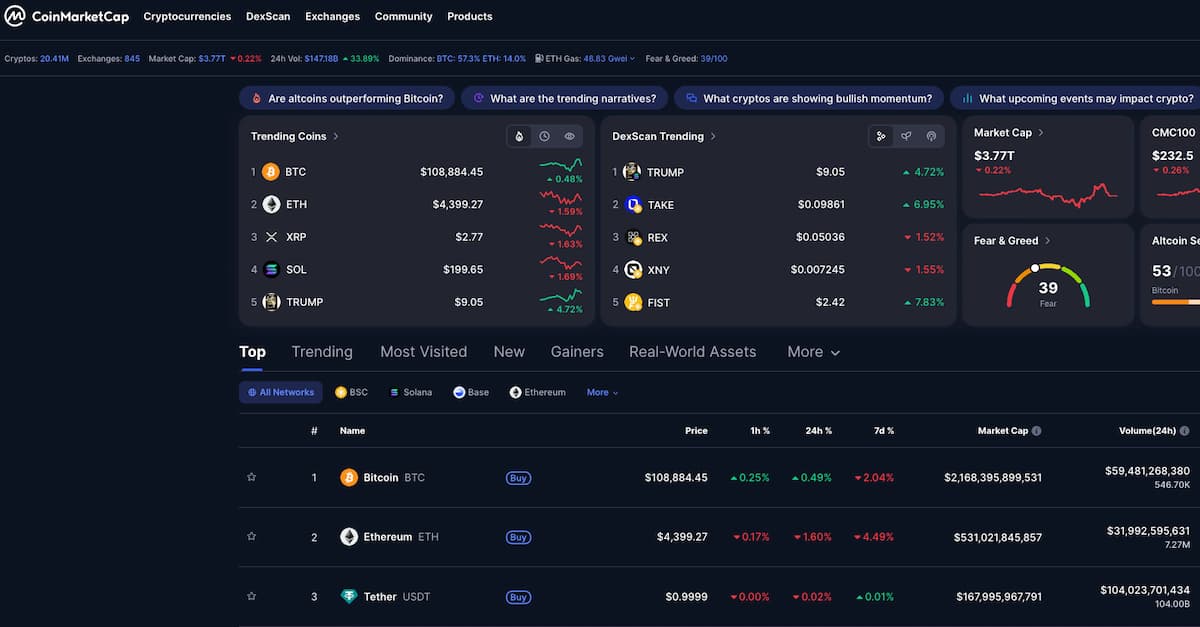The height and width of the screenshot is (627, 1200).
Task: Switch Trending Coins to the clock recent view
Action: pos(544,136)
